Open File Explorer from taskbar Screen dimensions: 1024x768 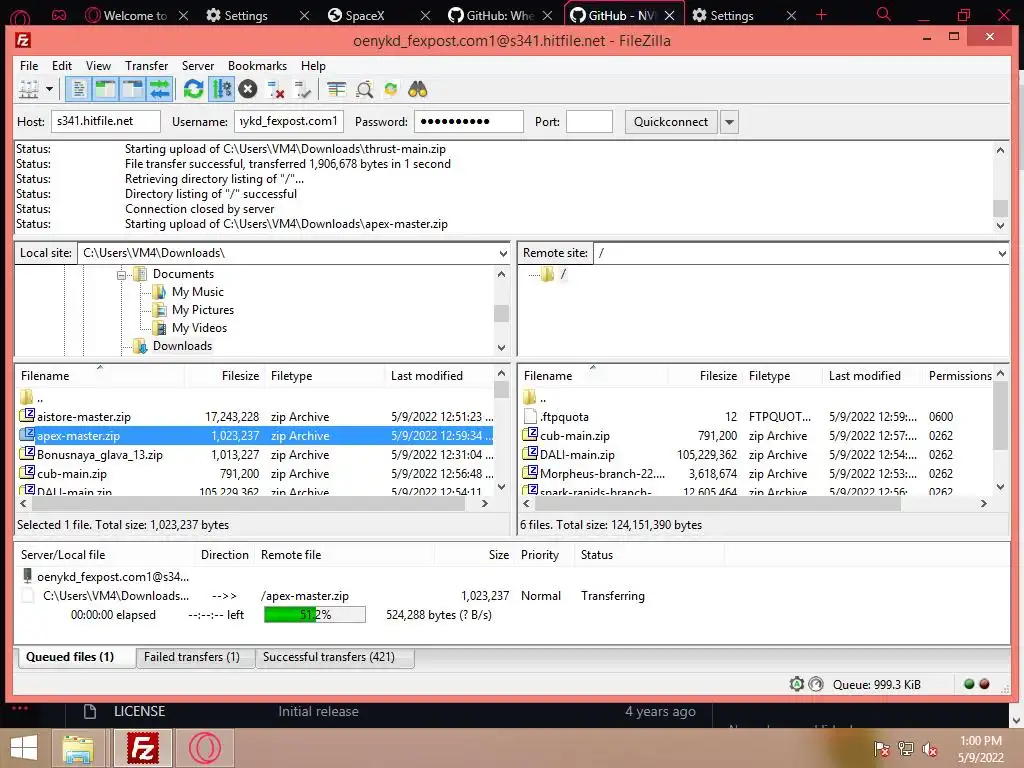pyautogui.click(x=78, y=748)
